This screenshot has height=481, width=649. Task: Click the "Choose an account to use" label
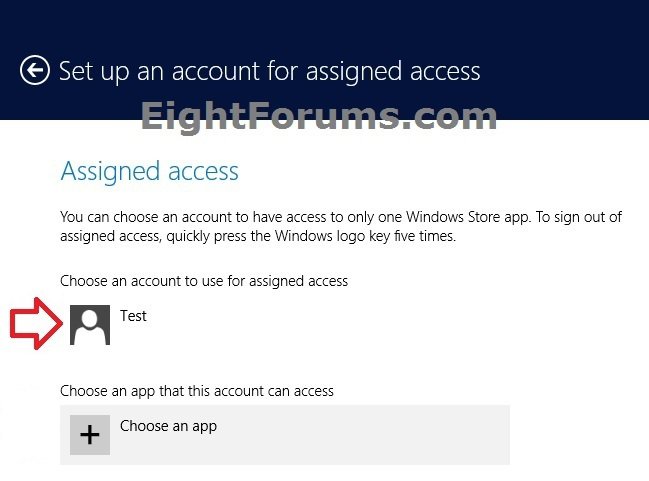(x=203, y=281)
